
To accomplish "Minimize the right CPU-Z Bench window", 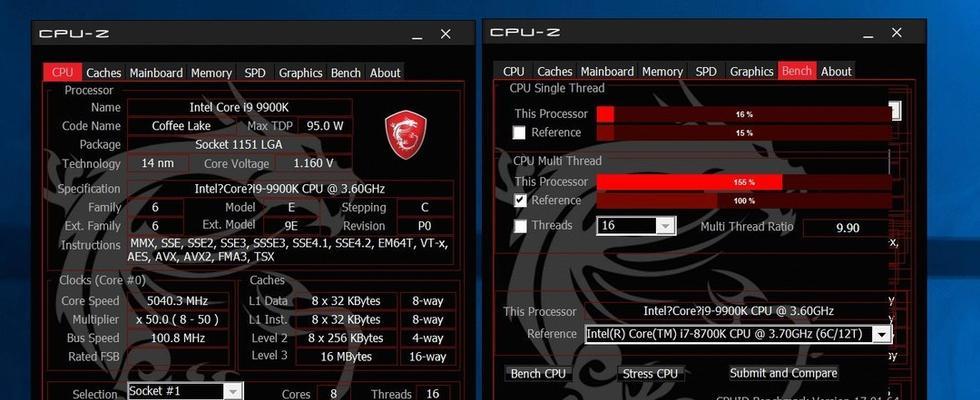I will (869, 36).
